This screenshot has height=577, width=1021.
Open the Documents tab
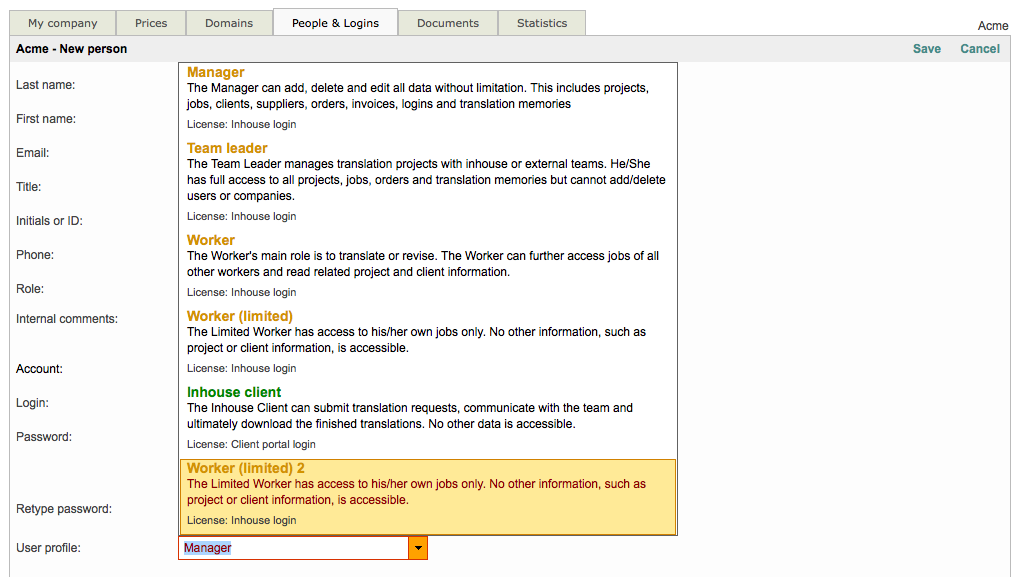click(x=448, y=23)
